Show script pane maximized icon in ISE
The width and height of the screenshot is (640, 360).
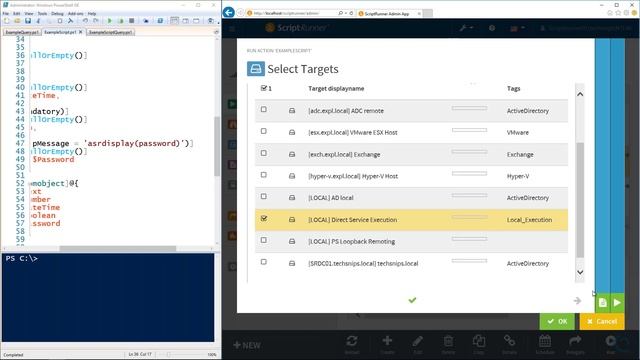pos(196,21)
